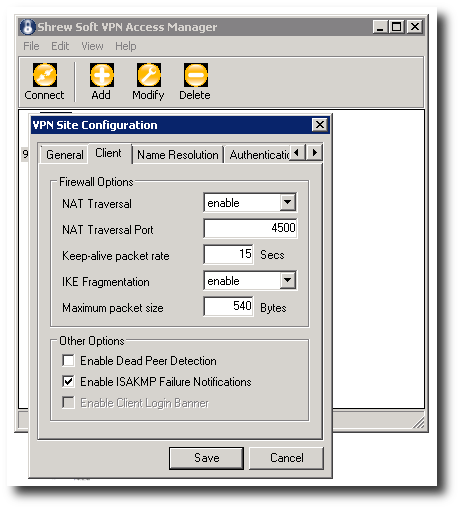This screenshot has height=509, width=460.
Task: Switch to the Name Resolution tab
Action: click(x=178, y=155)
